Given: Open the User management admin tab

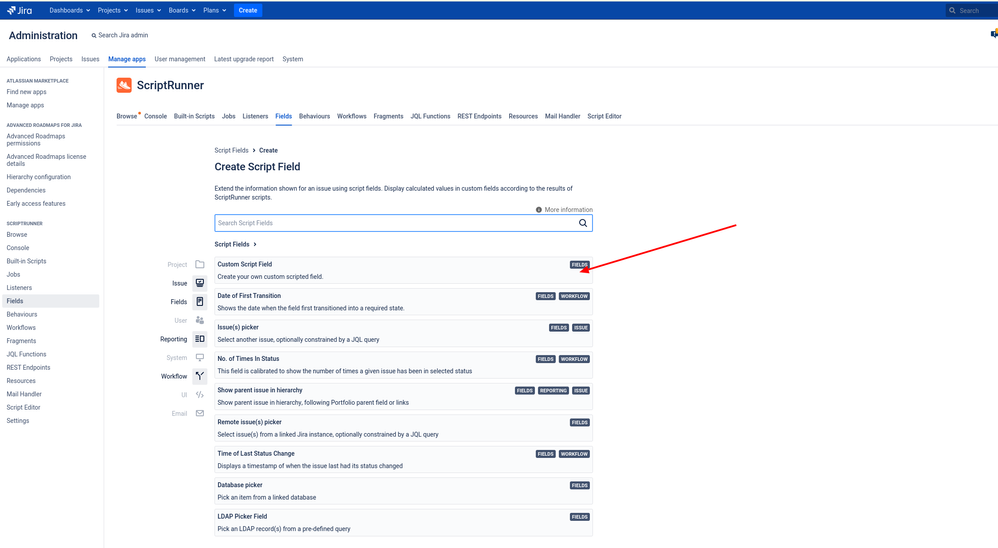Looking at the screenshot, I should tap(180, 59).
